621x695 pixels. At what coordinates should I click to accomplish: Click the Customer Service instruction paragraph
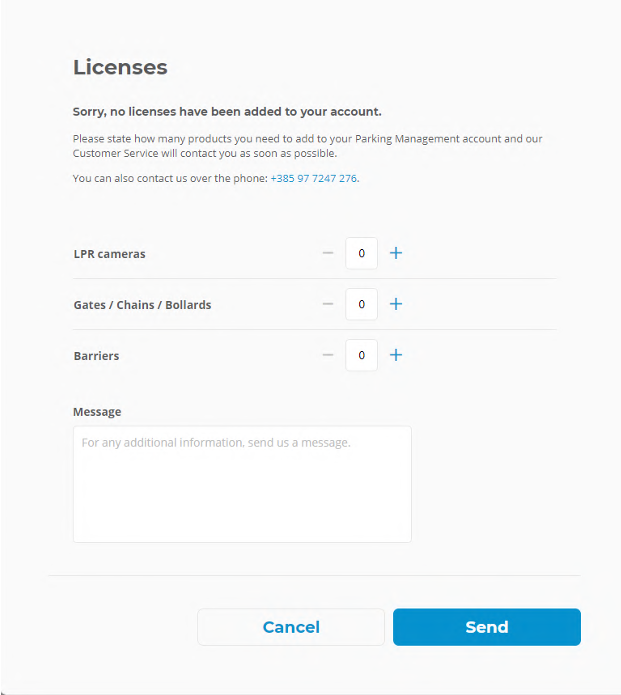tap(307, 146)
